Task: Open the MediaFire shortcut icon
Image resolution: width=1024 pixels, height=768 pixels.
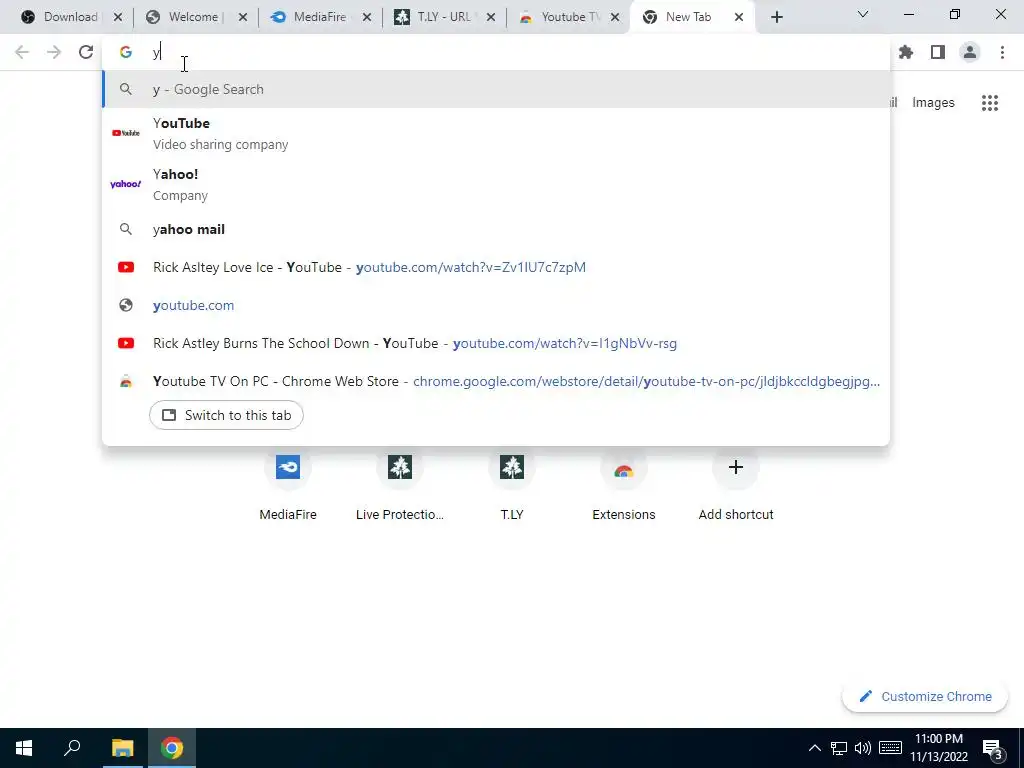Action: 288,467
